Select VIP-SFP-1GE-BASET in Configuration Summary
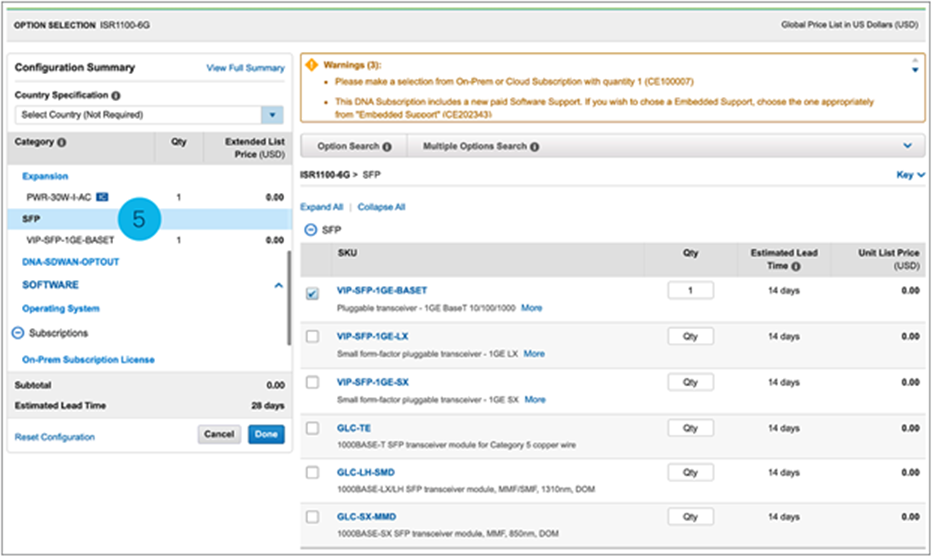The image size is (932, 557). [70, 240]
